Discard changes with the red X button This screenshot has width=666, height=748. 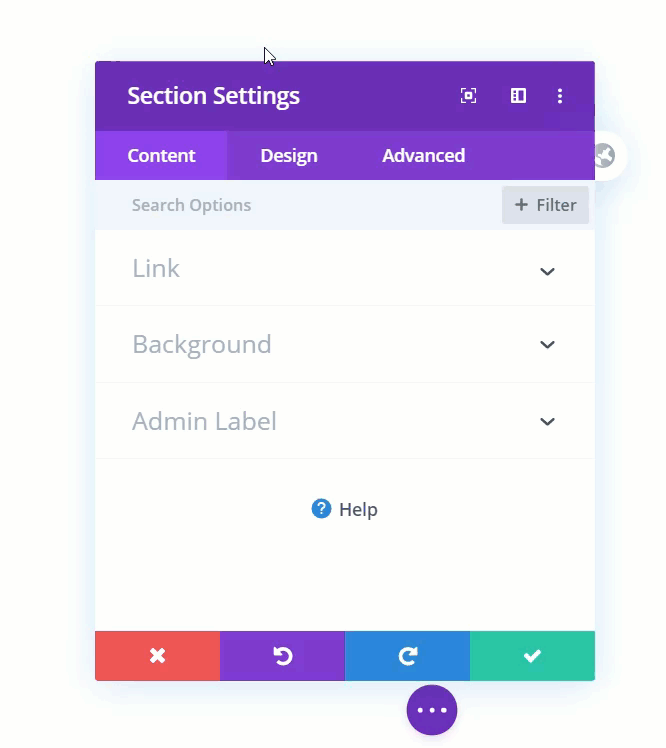click(157, 655)
